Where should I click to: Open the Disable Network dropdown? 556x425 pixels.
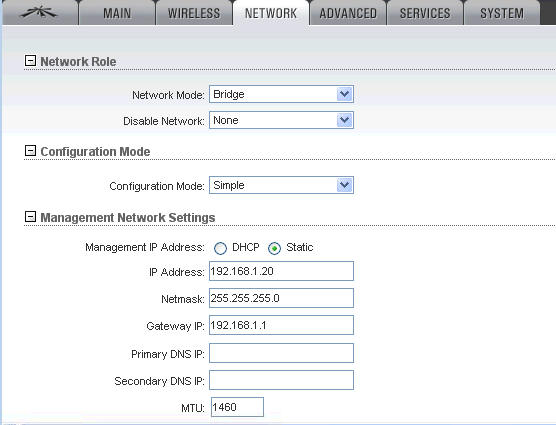281,120
